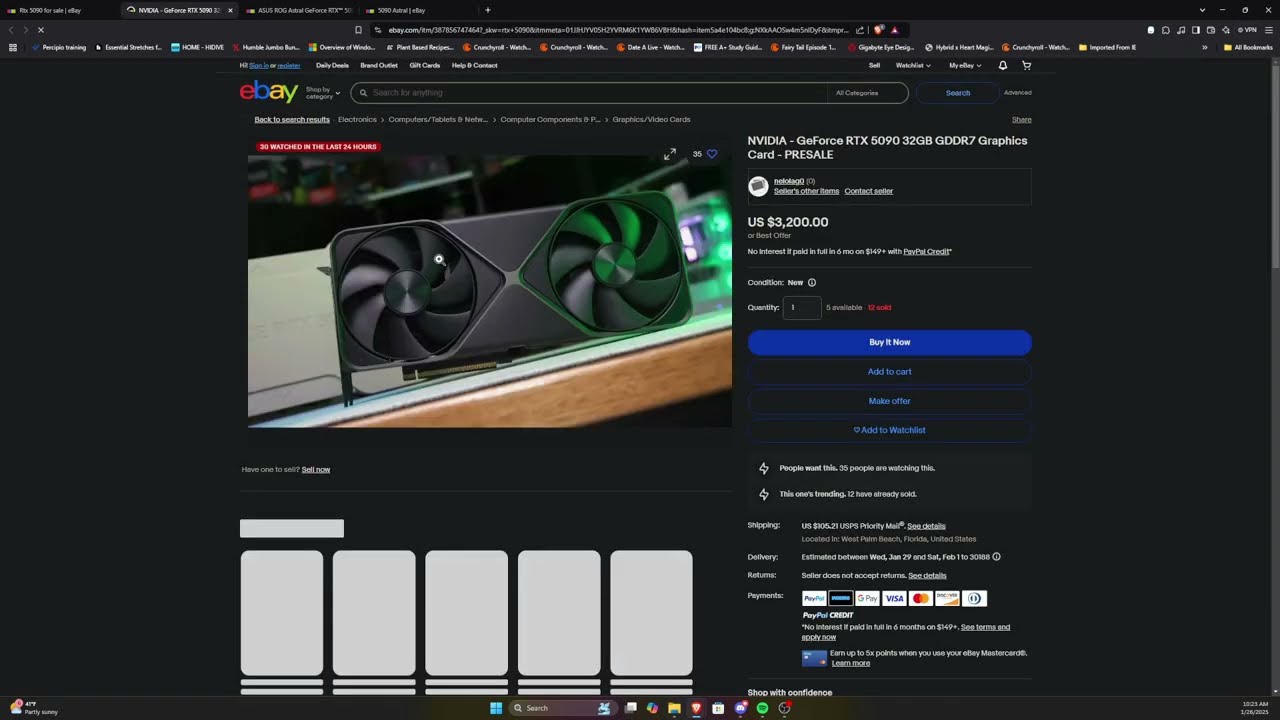
Task: Open Discord from the taskbar
Action: [x=740, y=708]
